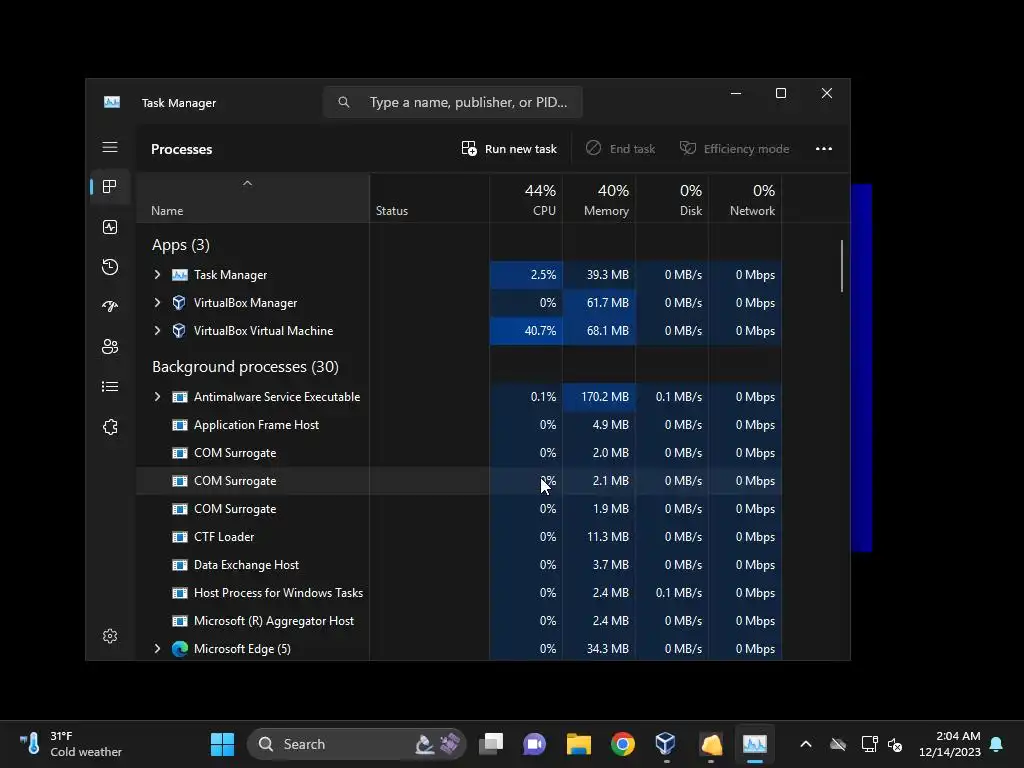Expand the Task Manager process group
This screenshot has width=1024, height=768.
click(x=157, y=275)
